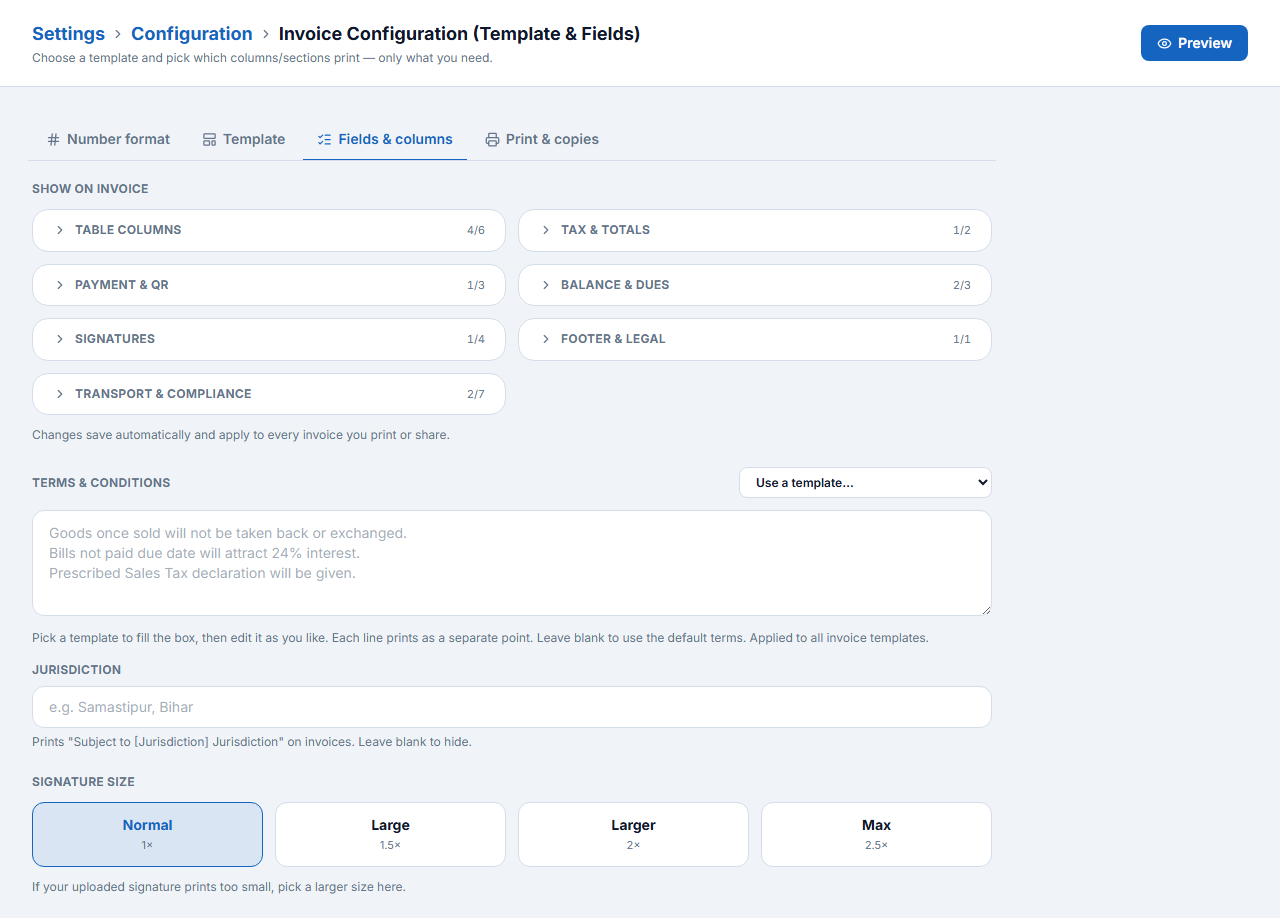Open the Number format tab

coord(109,139)
